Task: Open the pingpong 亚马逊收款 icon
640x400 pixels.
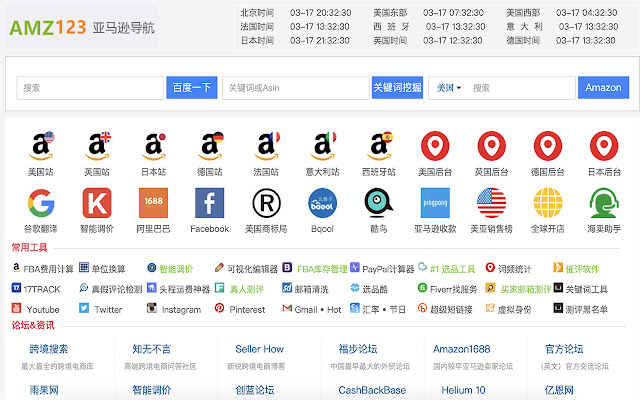Action: coord(435,203)
